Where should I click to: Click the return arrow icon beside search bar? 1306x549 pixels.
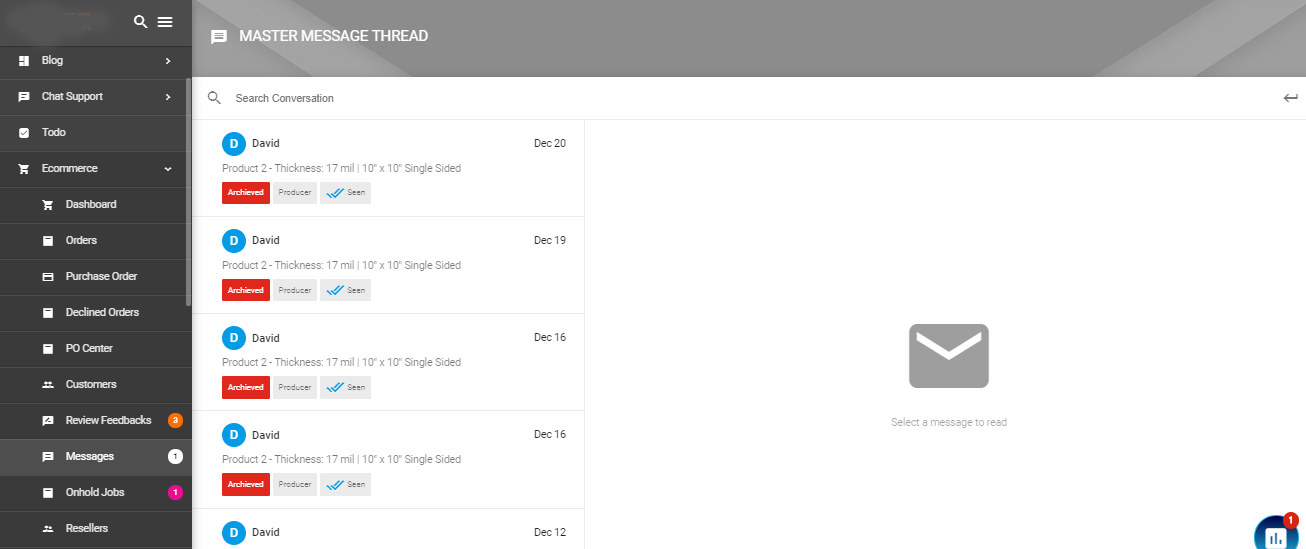(x=1291, y=98)
